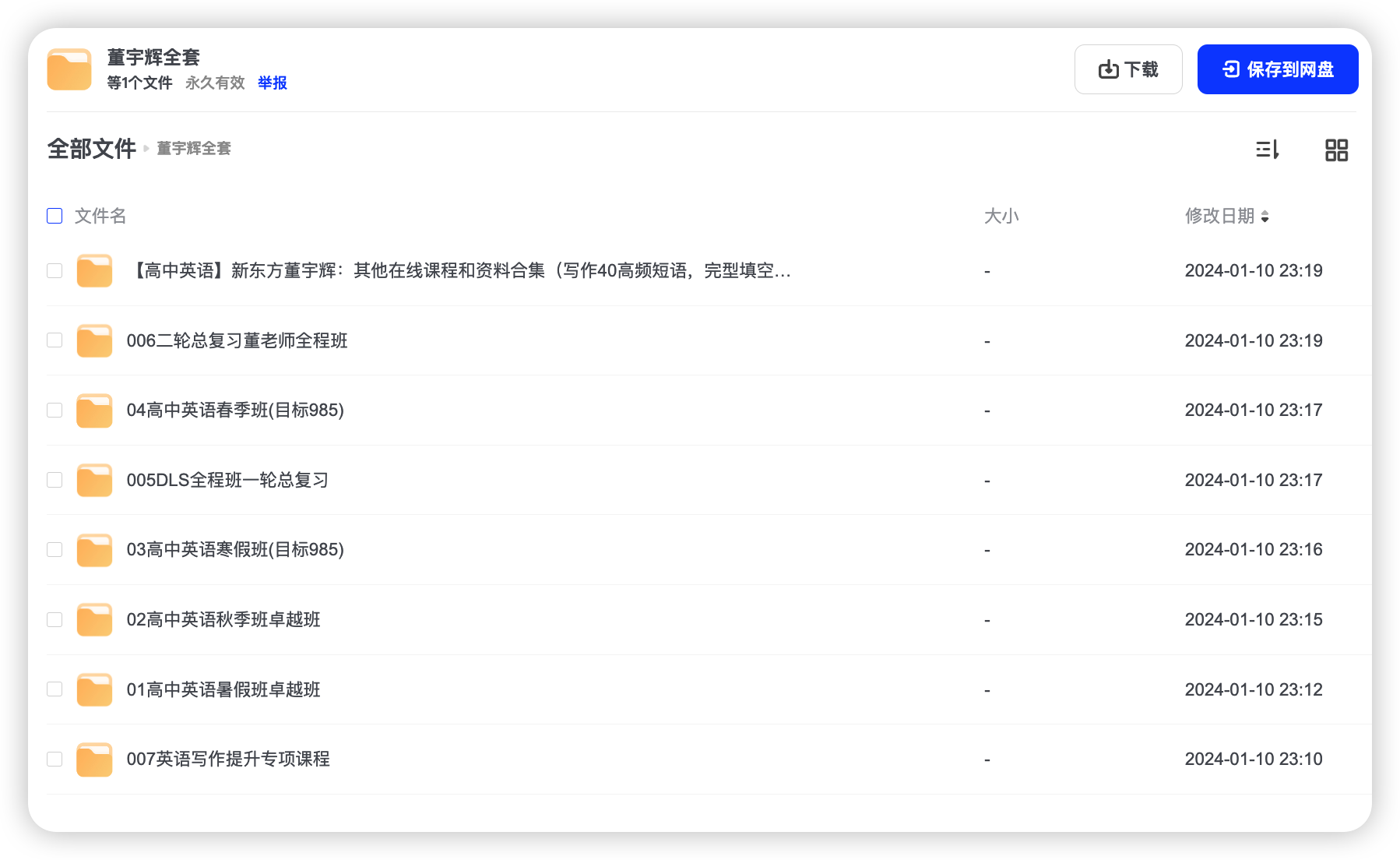
Task: Click the 下载 button
Action: click(1128, 69)
